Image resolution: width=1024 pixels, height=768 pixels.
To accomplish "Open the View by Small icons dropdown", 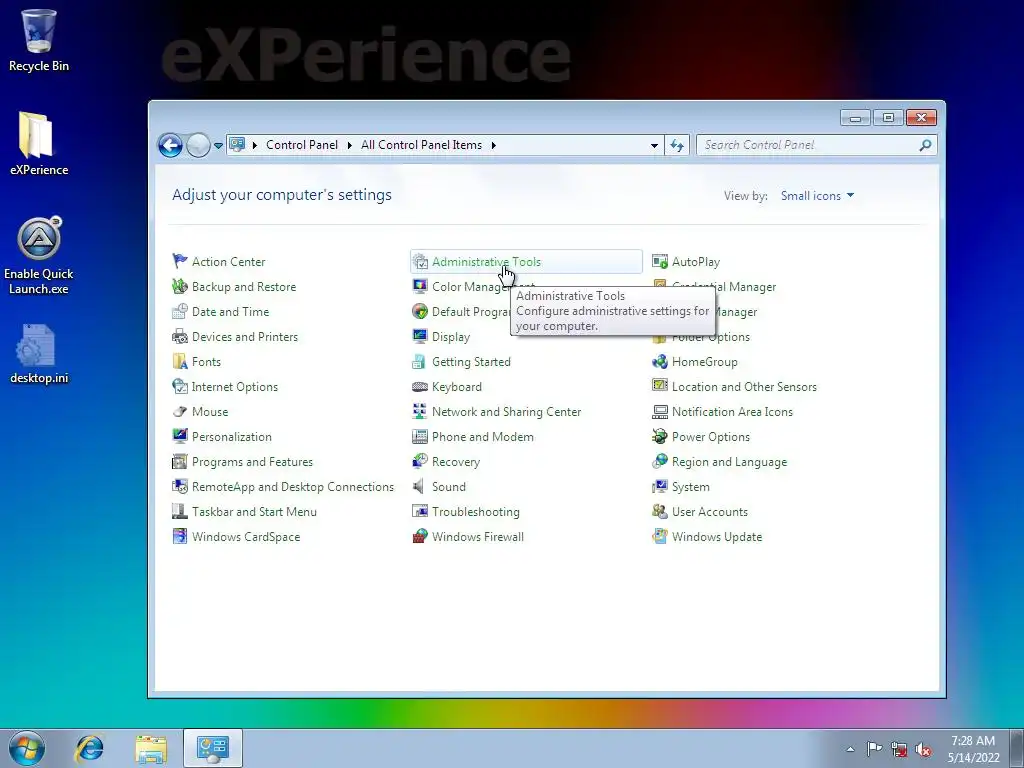I will click(817, 195).
